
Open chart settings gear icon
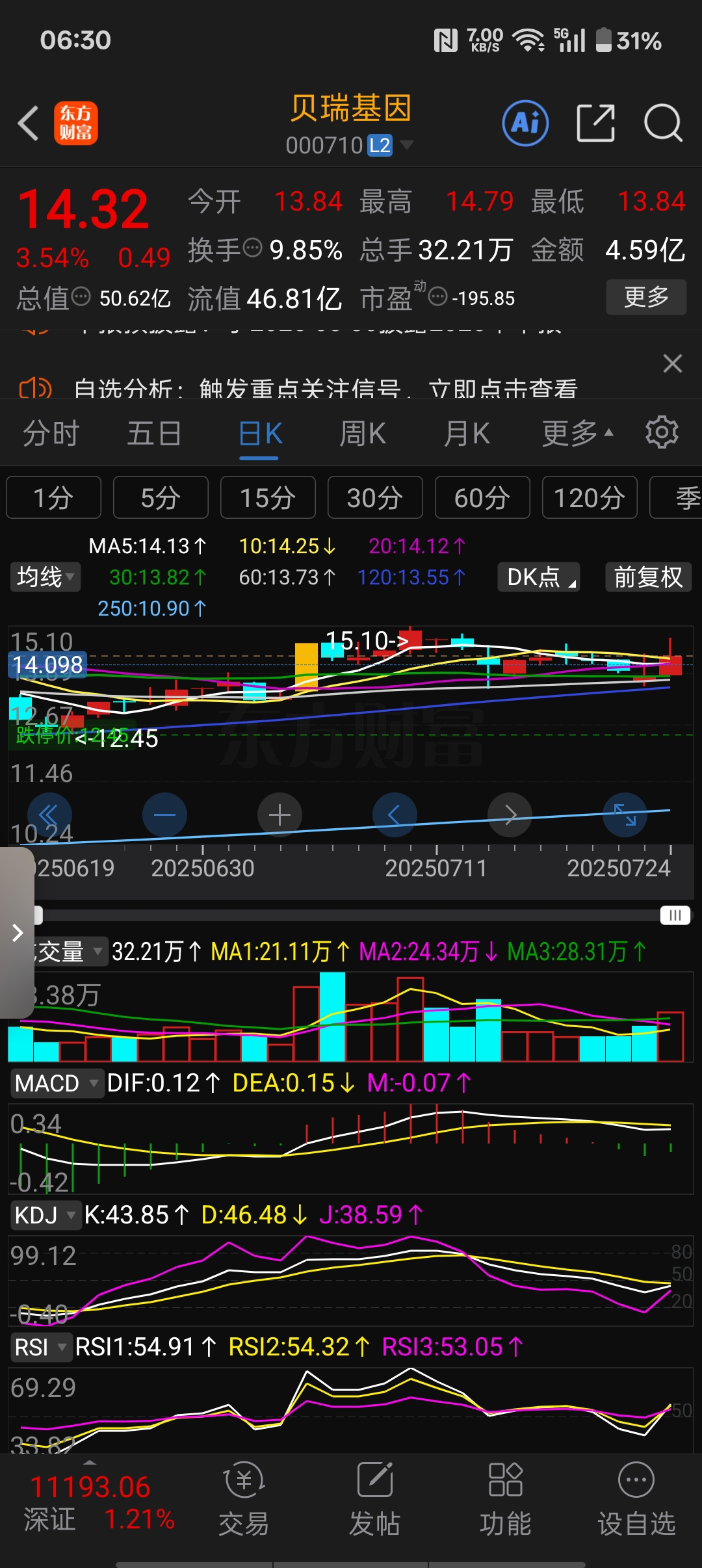pyautogui.click(x=662, y=433)
